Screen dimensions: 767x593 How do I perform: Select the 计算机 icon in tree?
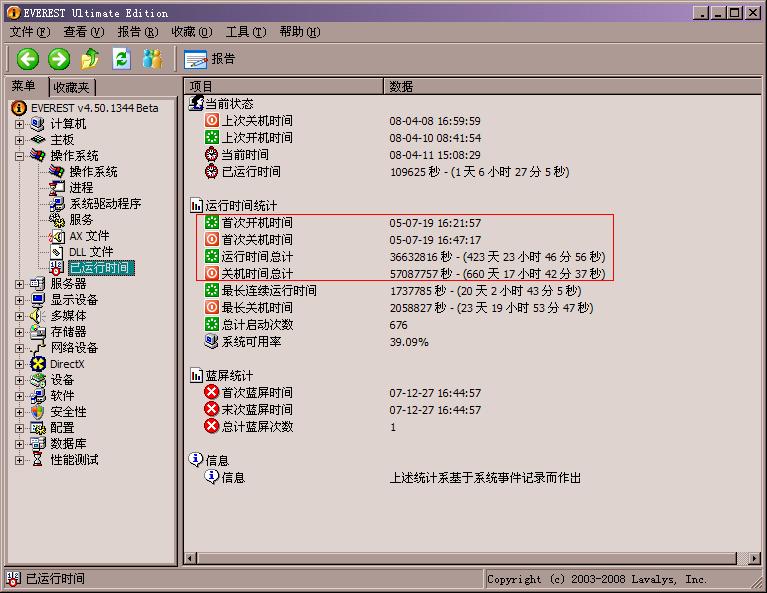(38, 124)
